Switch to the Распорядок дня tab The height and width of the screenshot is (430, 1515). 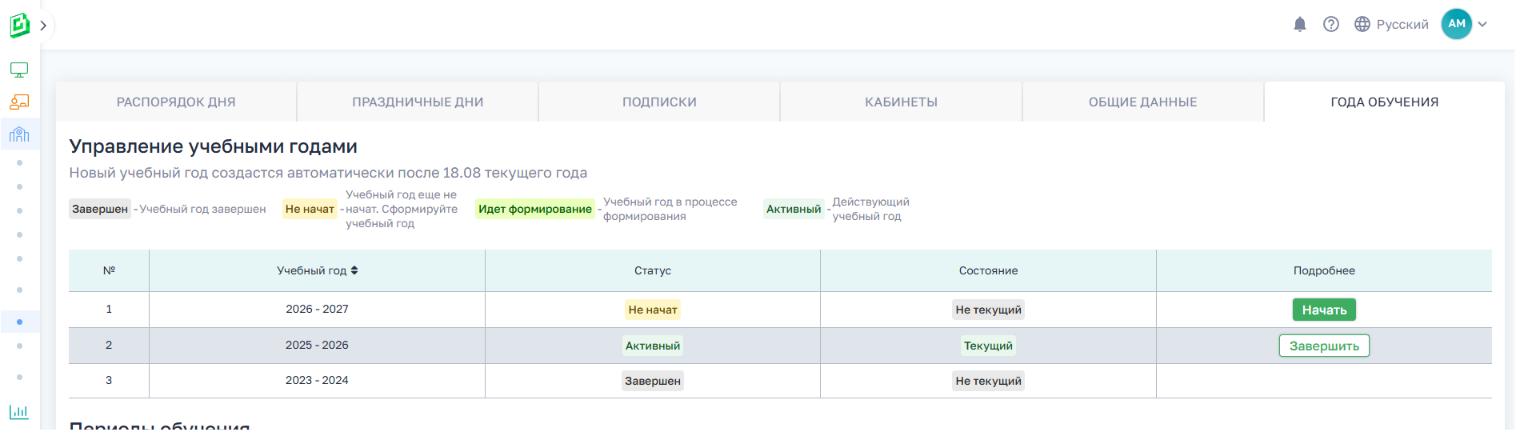pyautogui.click(x=176, y=102)
